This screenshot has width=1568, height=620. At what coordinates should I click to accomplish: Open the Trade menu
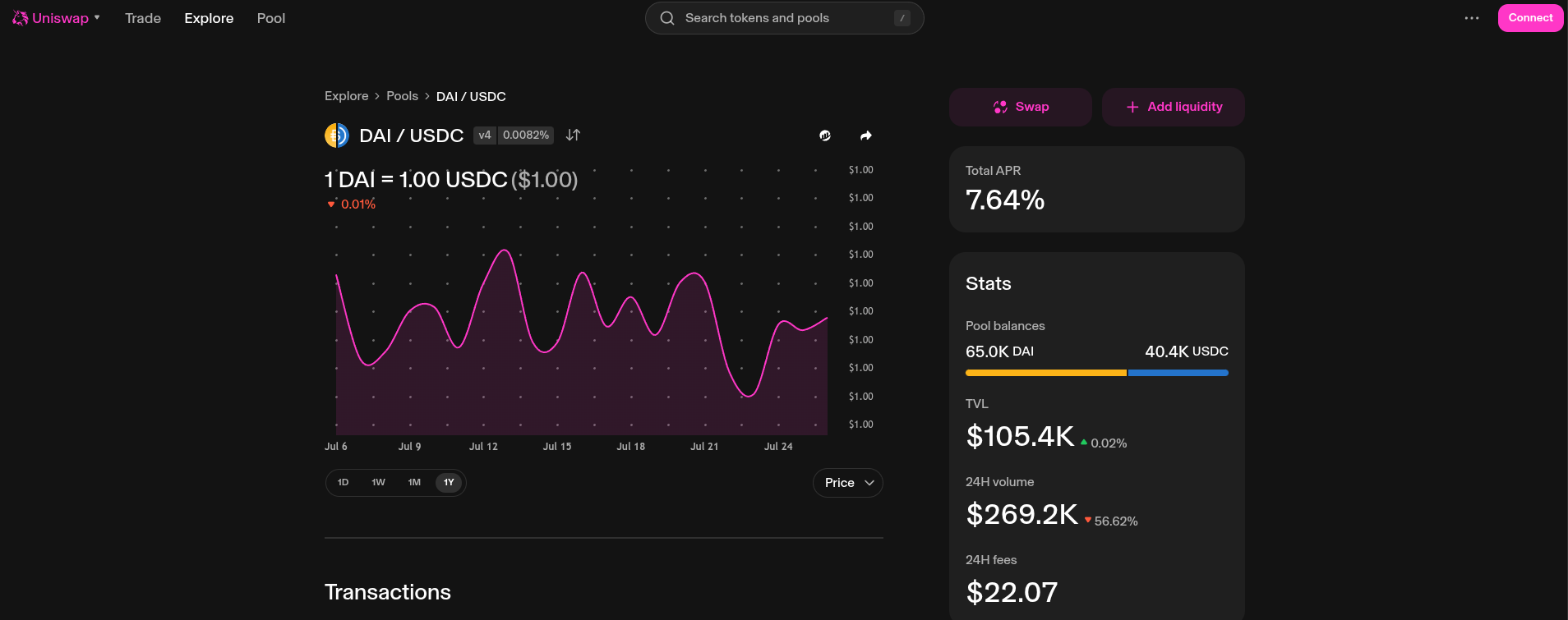click(143, 18)
